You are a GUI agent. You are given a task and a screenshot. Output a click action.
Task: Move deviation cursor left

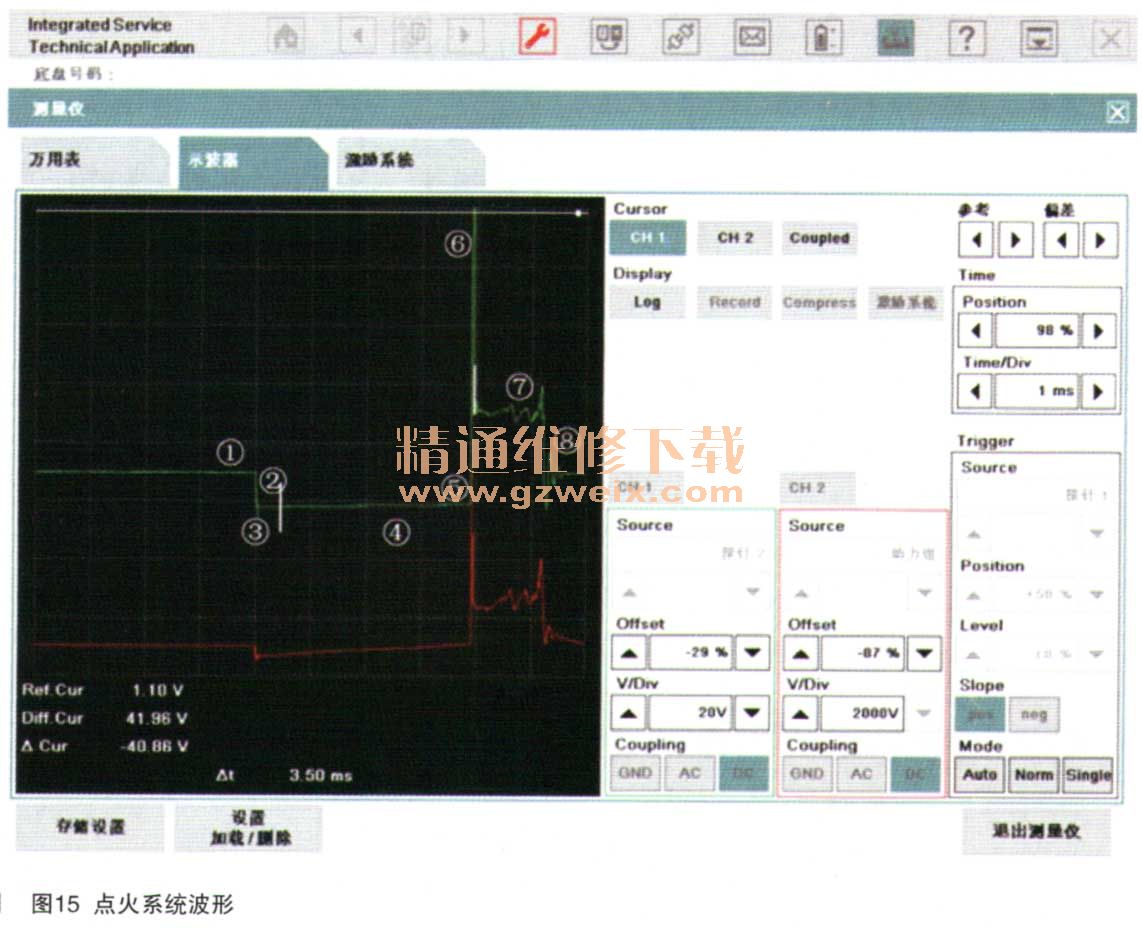pos(1061,240)
